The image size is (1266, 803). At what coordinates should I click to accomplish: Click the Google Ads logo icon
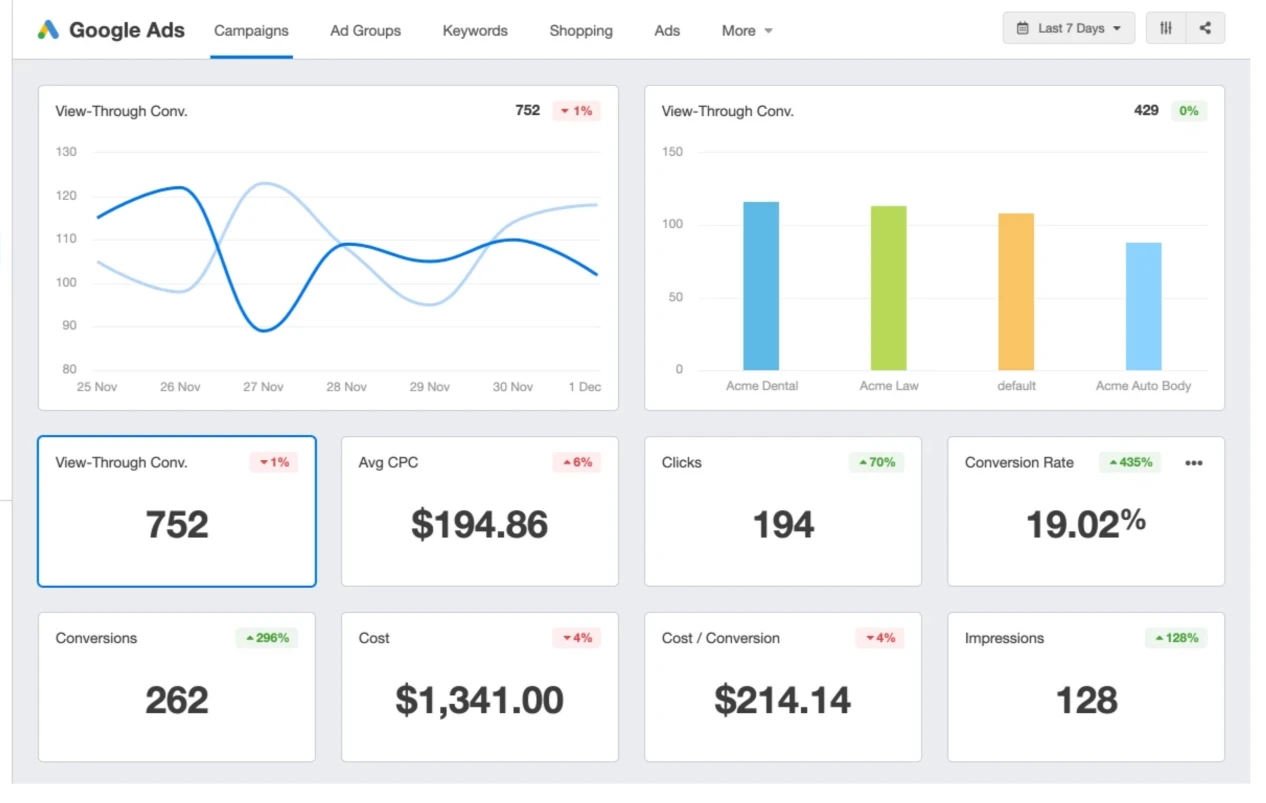click(48, 30)
